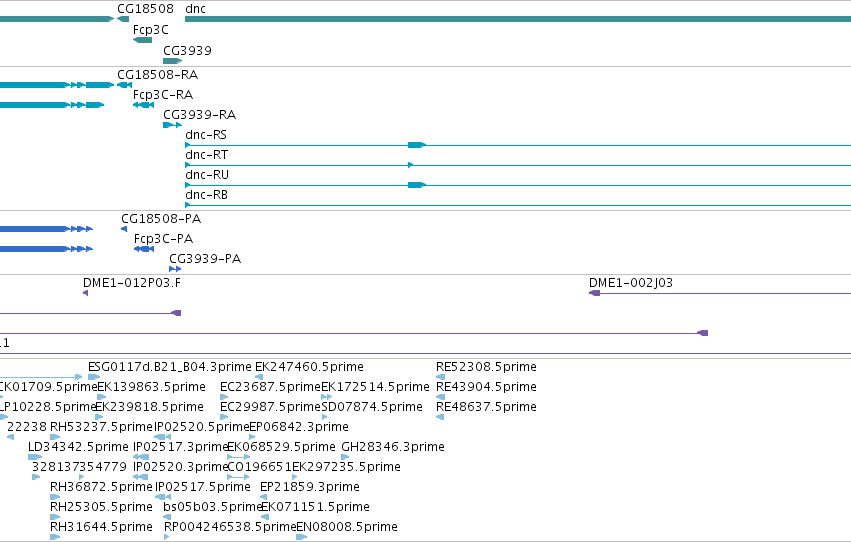Click the dnc-RS exon block
This screenshot has height=542, width=851.
tap(417, 145)
